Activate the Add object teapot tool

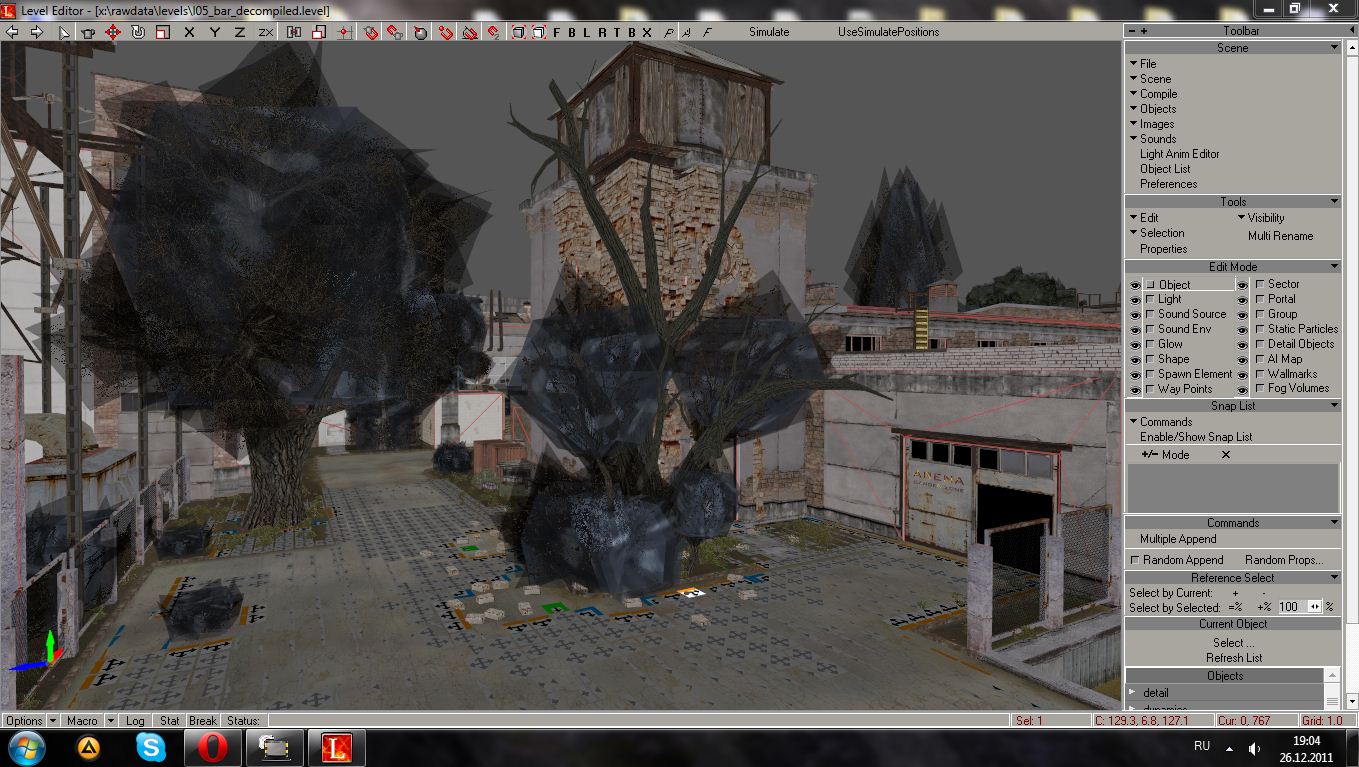point(87,32)
